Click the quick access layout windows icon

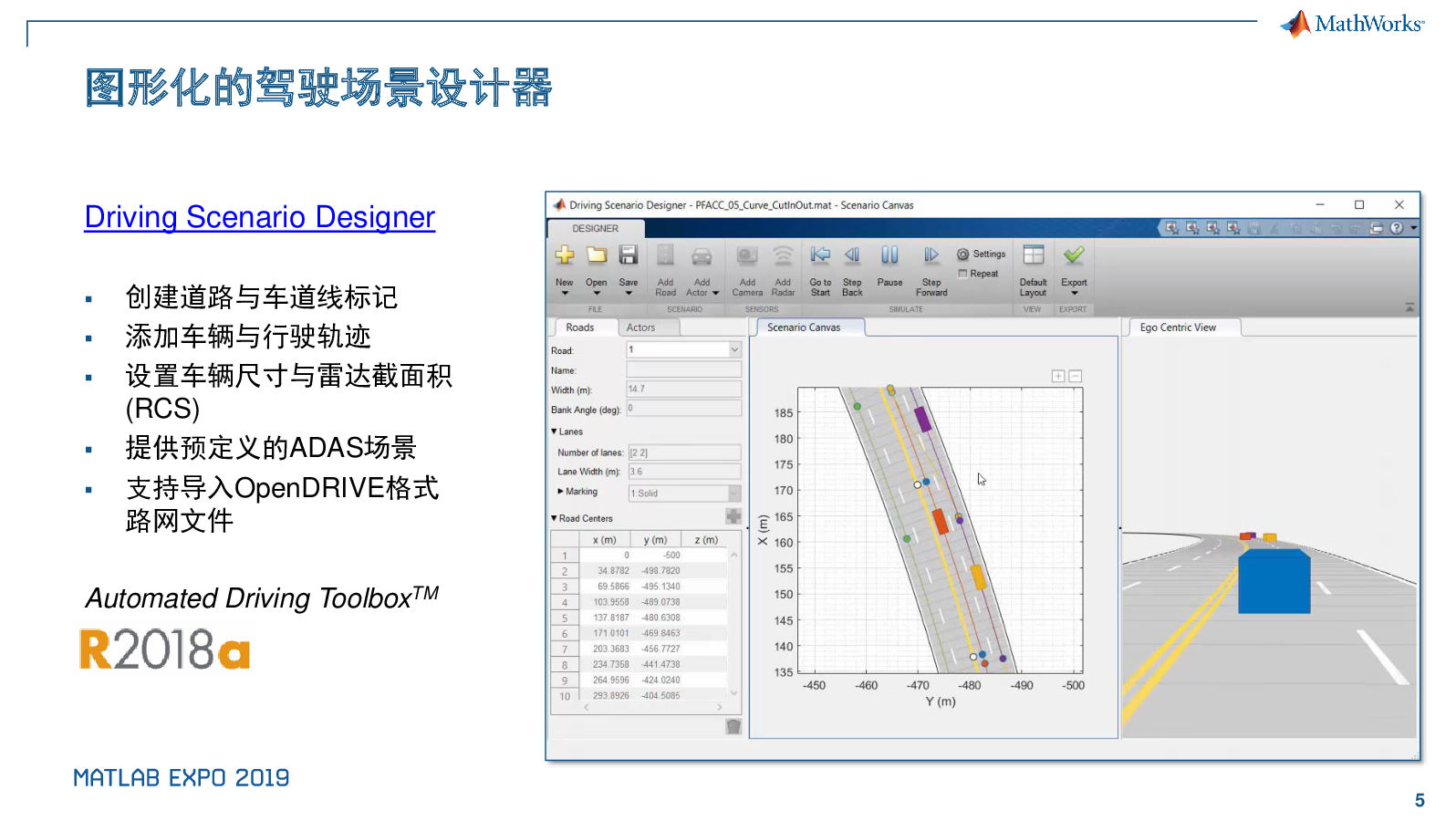tap(1377, 228)
